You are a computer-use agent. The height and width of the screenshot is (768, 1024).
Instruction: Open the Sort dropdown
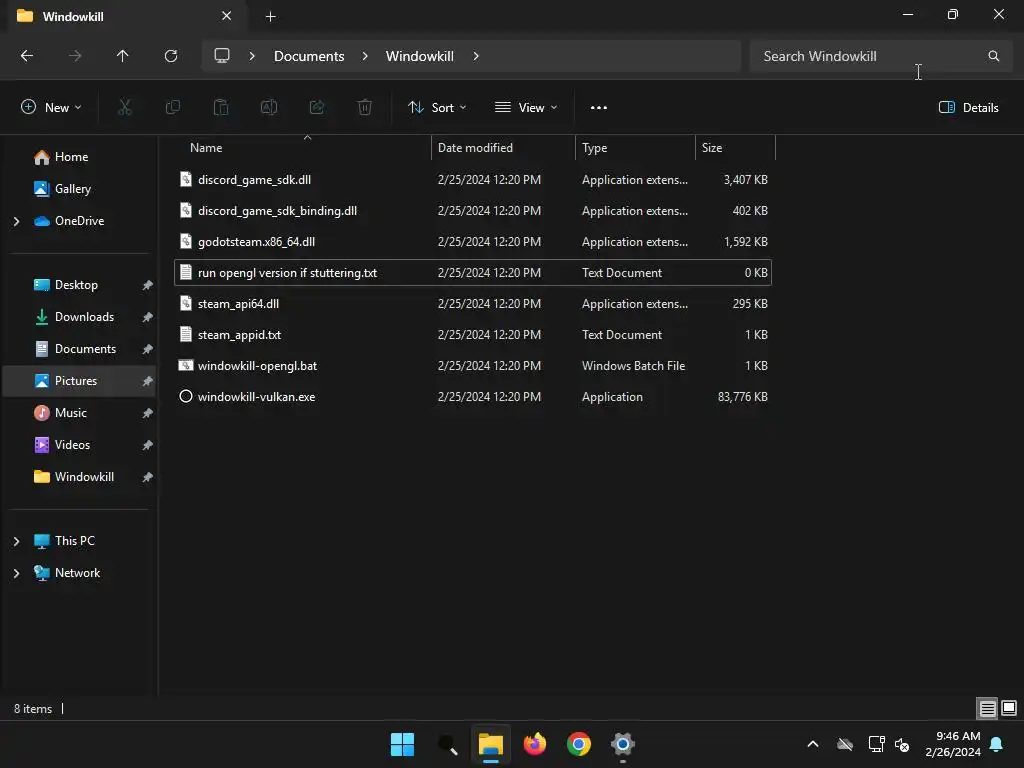tap(437, 108)
